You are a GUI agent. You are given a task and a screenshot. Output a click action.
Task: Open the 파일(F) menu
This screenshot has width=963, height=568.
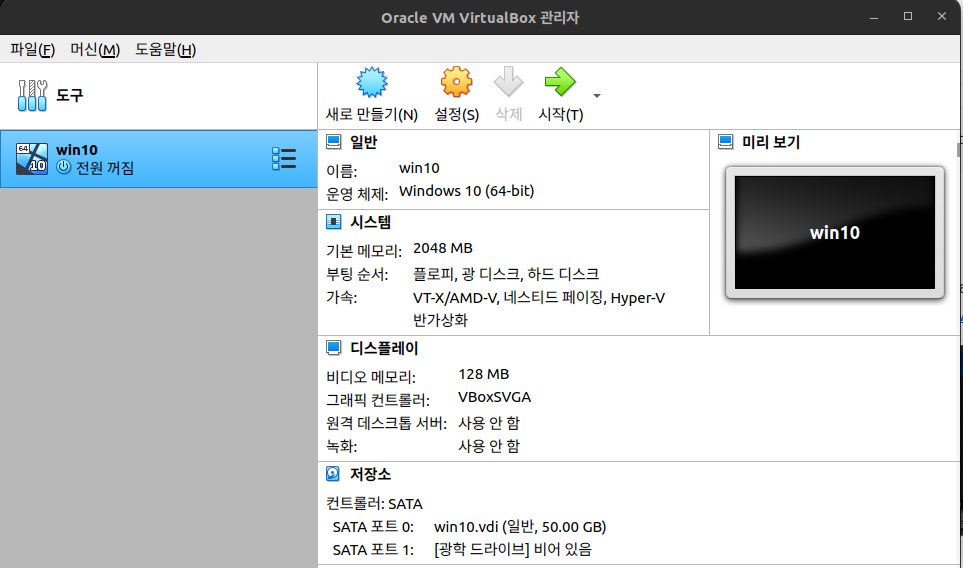[33, 49]
